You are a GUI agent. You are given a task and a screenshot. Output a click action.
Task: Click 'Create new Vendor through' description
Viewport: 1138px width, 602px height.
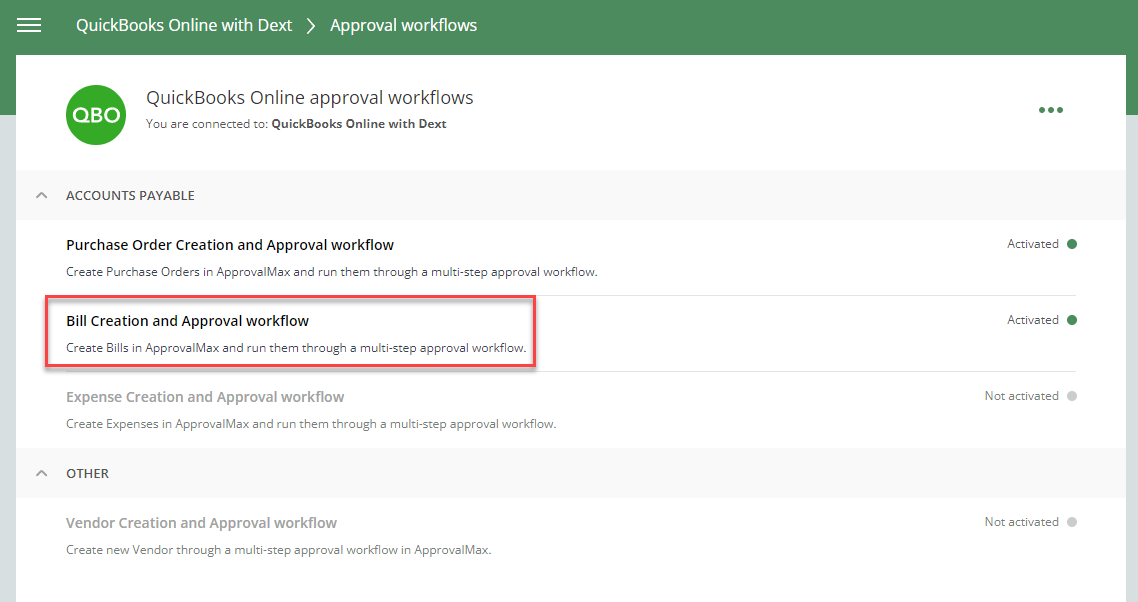279,550
